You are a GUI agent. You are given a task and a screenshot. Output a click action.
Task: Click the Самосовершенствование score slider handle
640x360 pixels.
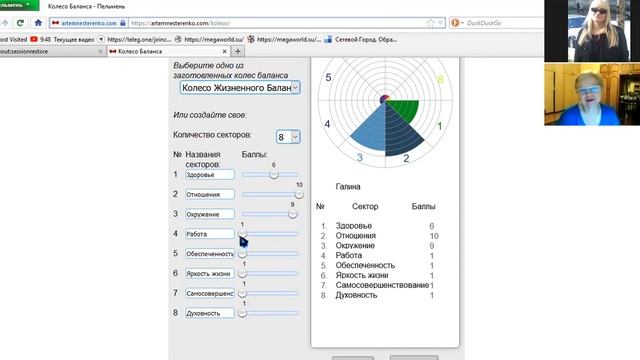tap(242, 293)
